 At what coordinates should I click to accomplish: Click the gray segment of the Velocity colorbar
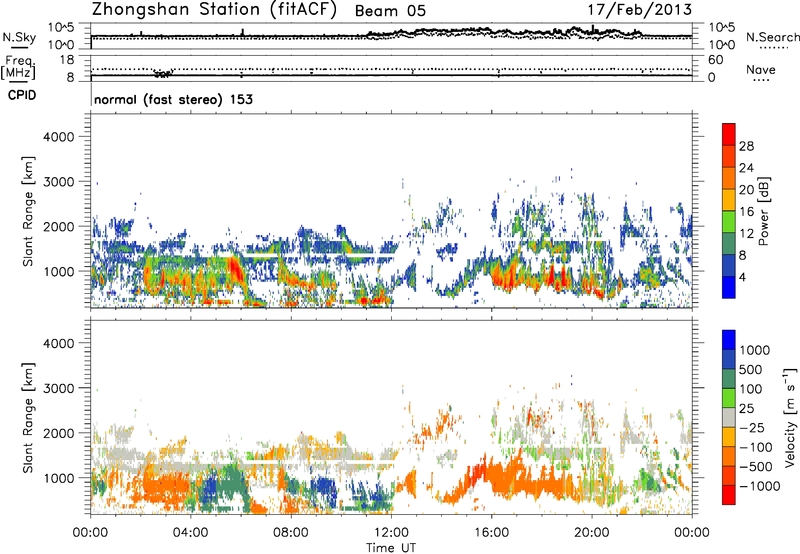(x=729, y=417)
